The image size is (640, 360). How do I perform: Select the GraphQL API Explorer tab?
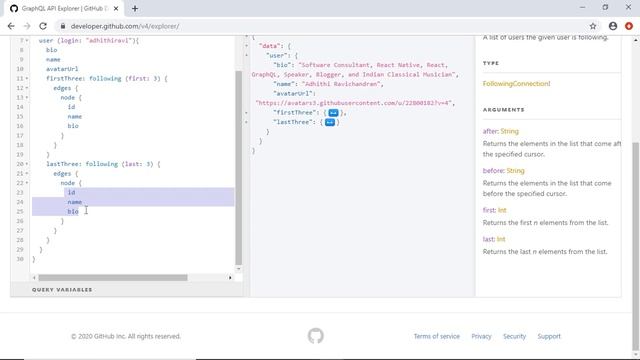64,8
